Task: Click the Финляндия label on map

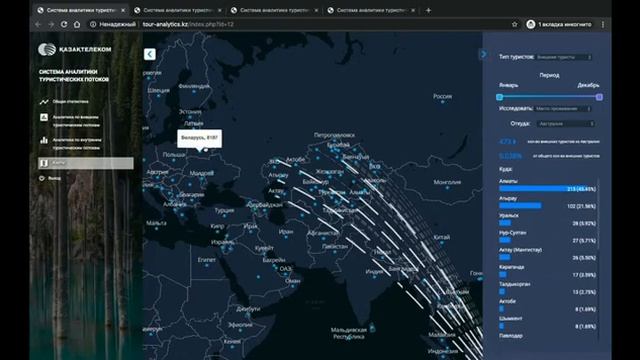Action: tap(194, 86)
